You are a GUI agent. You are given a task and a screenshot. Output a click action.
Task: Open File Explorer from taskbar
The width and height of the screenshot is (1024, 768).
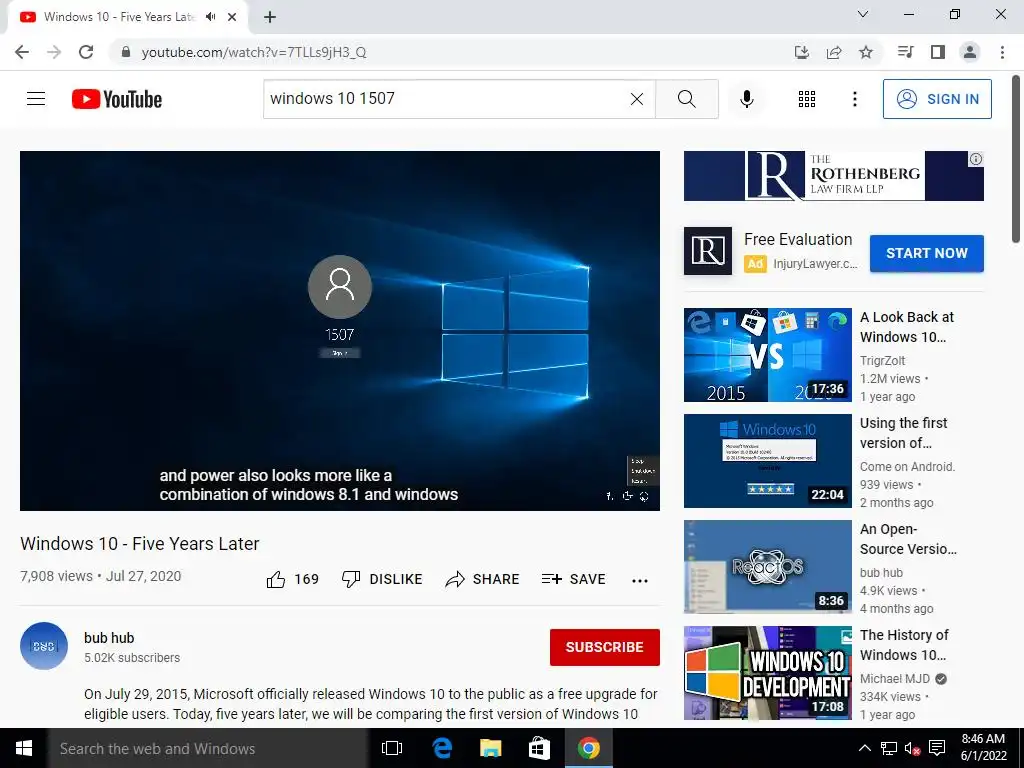pyautogui.click(x=490, y=748)
